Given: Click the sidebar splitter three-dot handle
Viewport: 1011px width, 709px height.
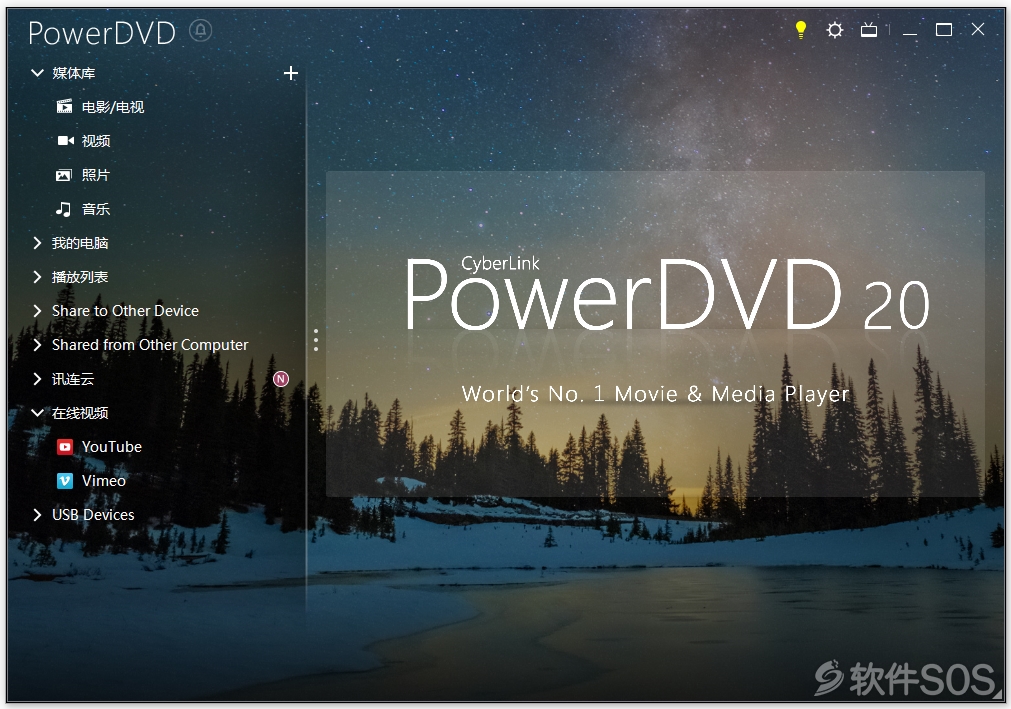Looking at the screenshot, I should tap(316, 340).
